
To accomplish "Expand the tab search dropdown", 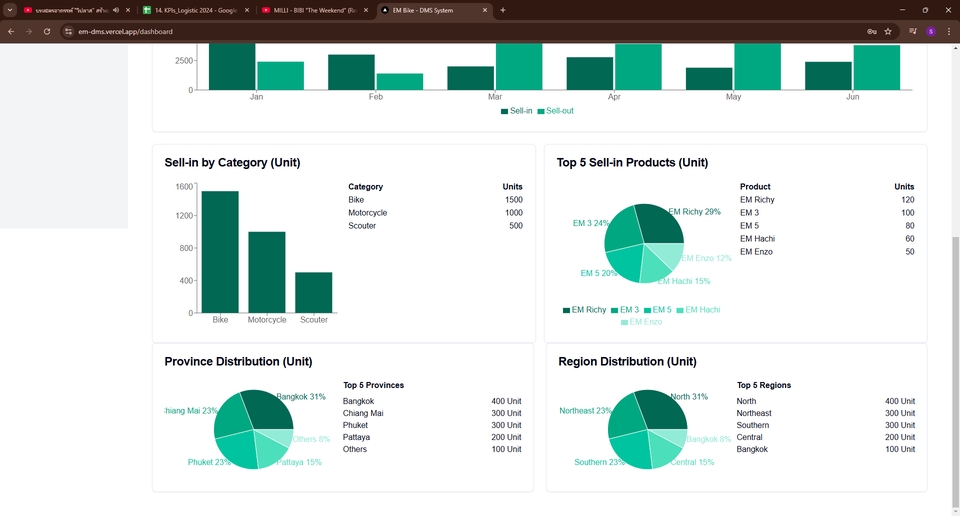I will (x=10, y=10).
